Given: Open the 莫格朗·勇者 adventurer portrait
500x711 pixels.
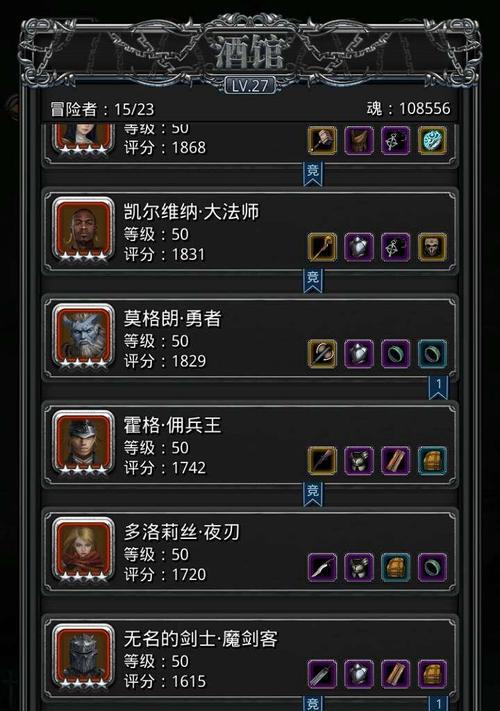Looking at the screenshot, I should coord(83,336).
